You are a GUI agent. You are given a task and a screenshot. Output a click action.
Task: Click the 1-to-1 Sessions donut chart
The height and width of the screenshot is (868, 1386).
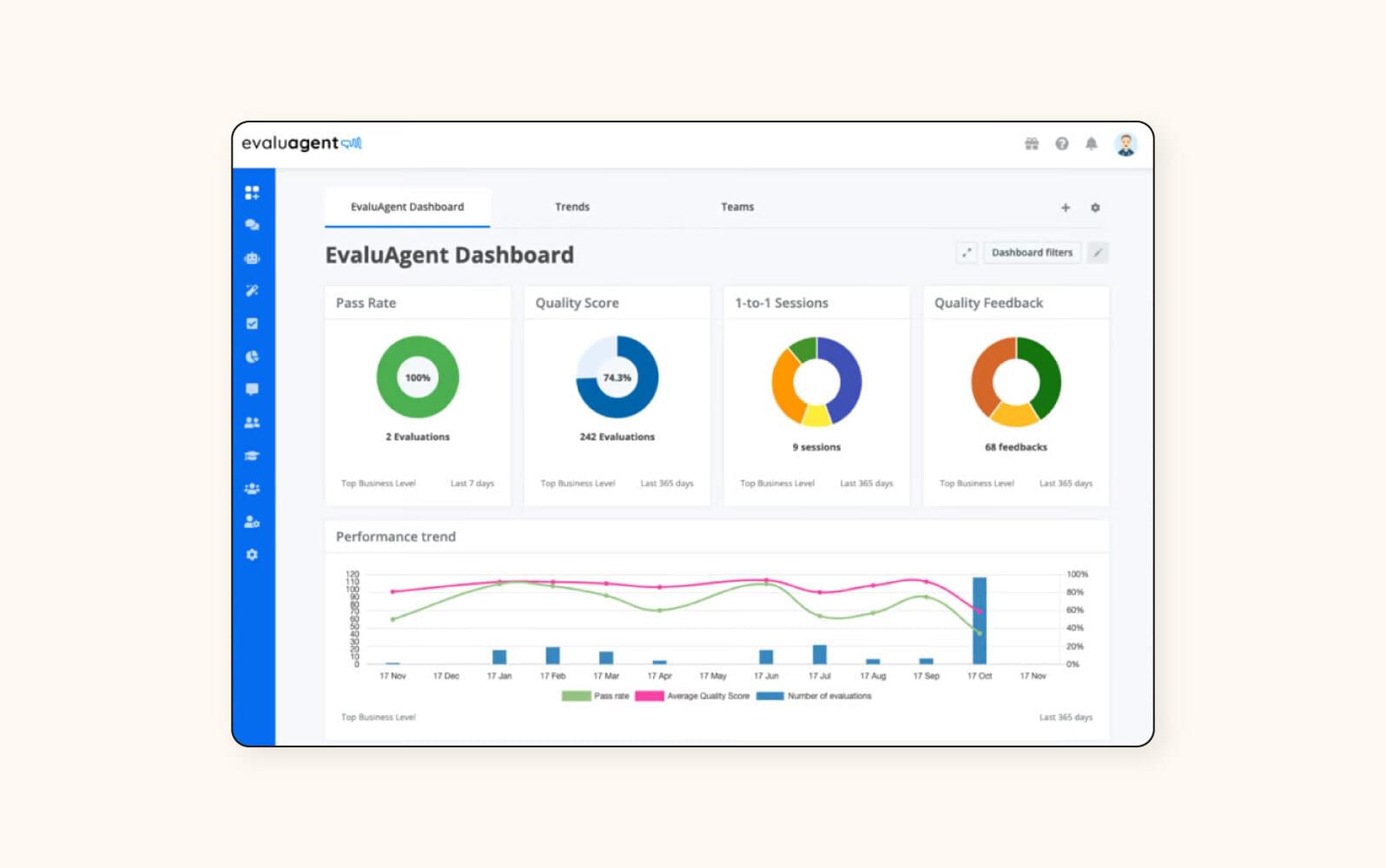[816, 382]
